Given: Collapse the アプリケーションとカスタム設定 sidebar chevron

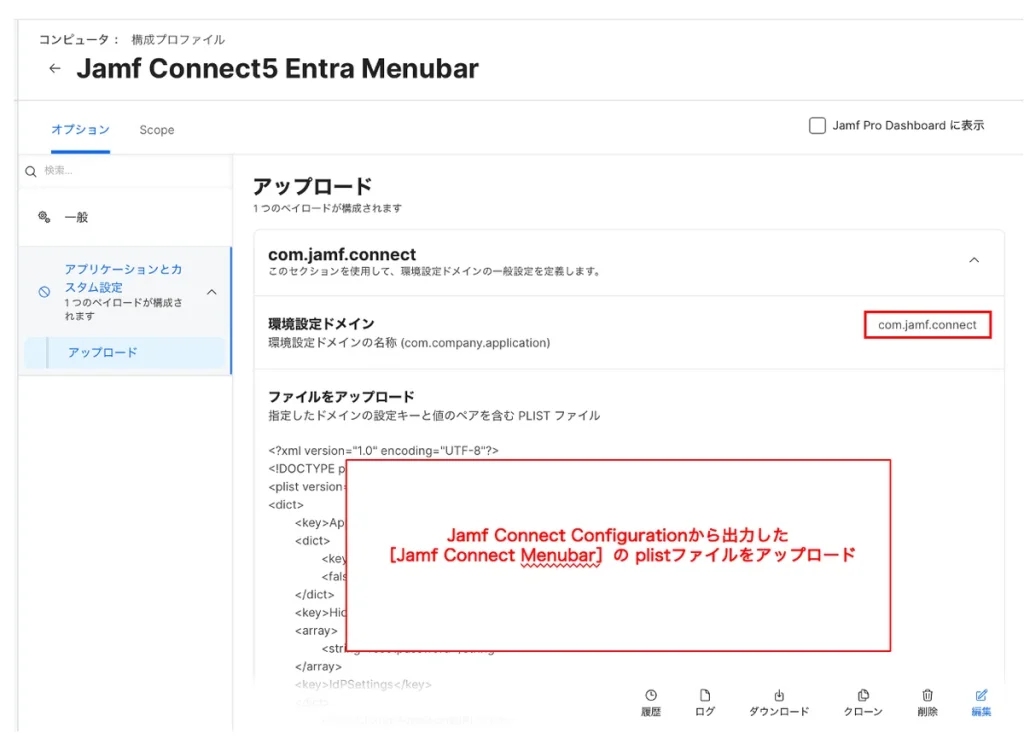Looking at the screenshot, I should pyautogui.click(x=212, y=292).
